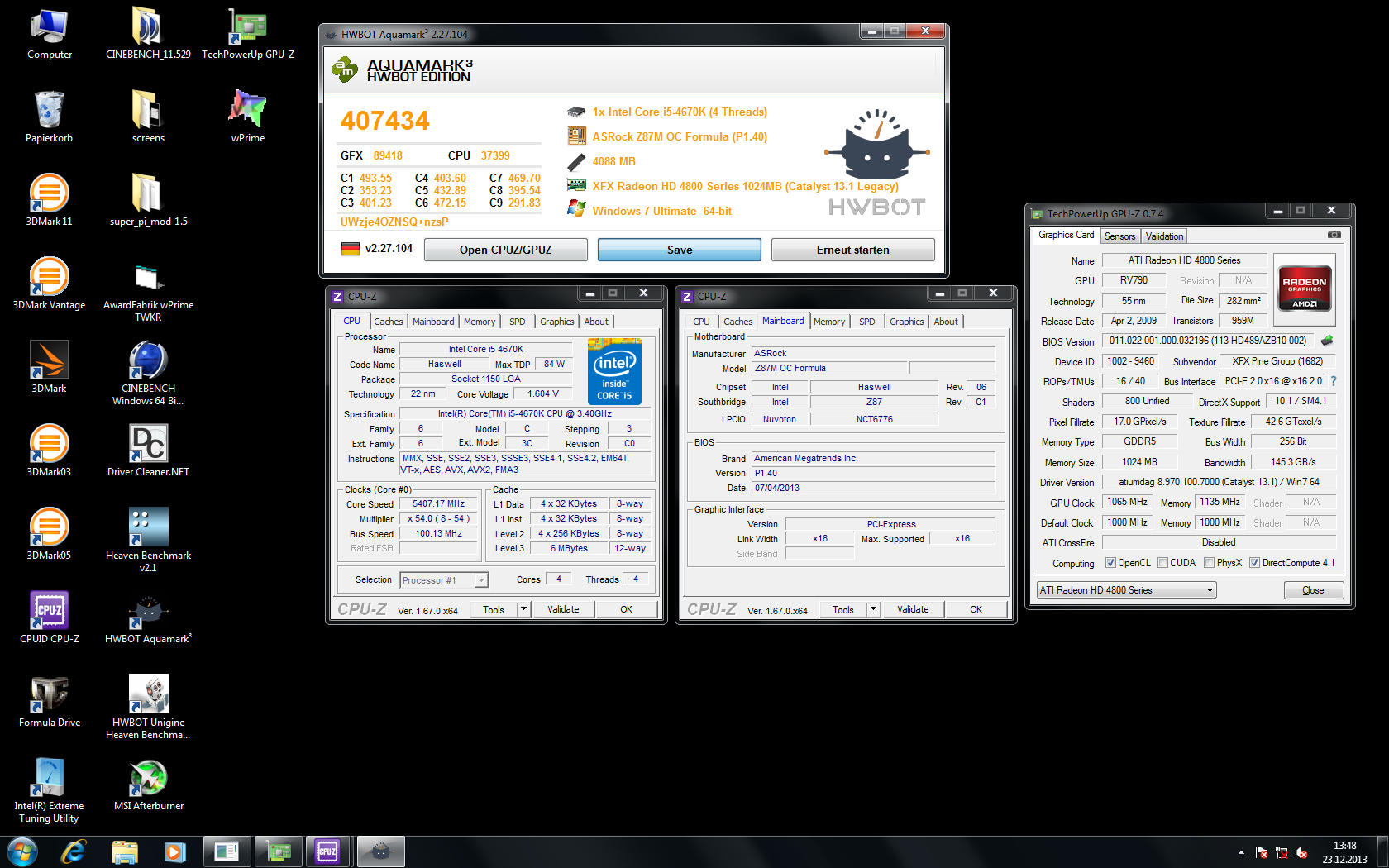Open the Computer desktop icon
The height and width of the screenshot is (868, 1389).
(49, 34)
